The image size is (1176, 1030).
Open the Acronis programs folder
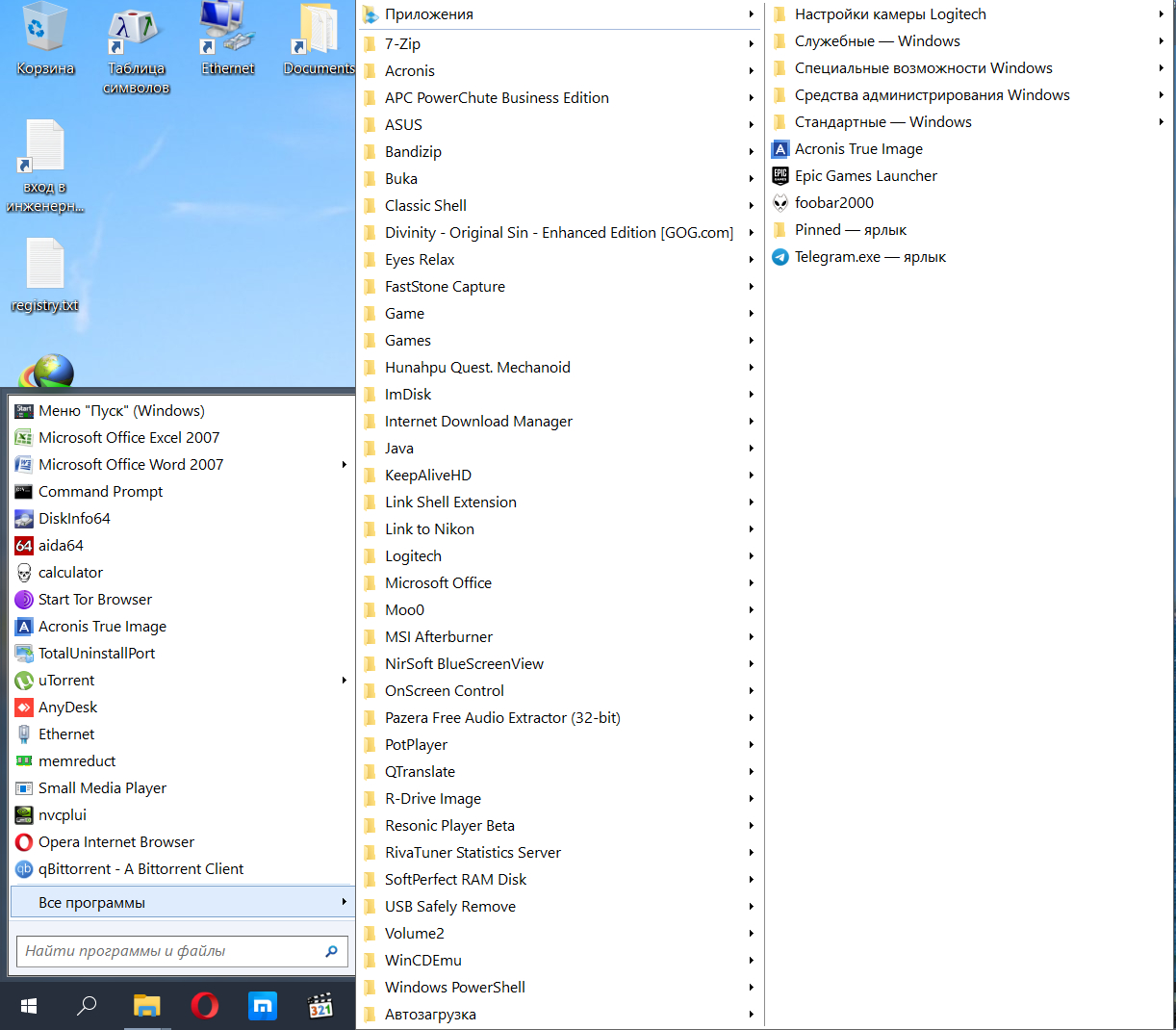coord(560,71)
